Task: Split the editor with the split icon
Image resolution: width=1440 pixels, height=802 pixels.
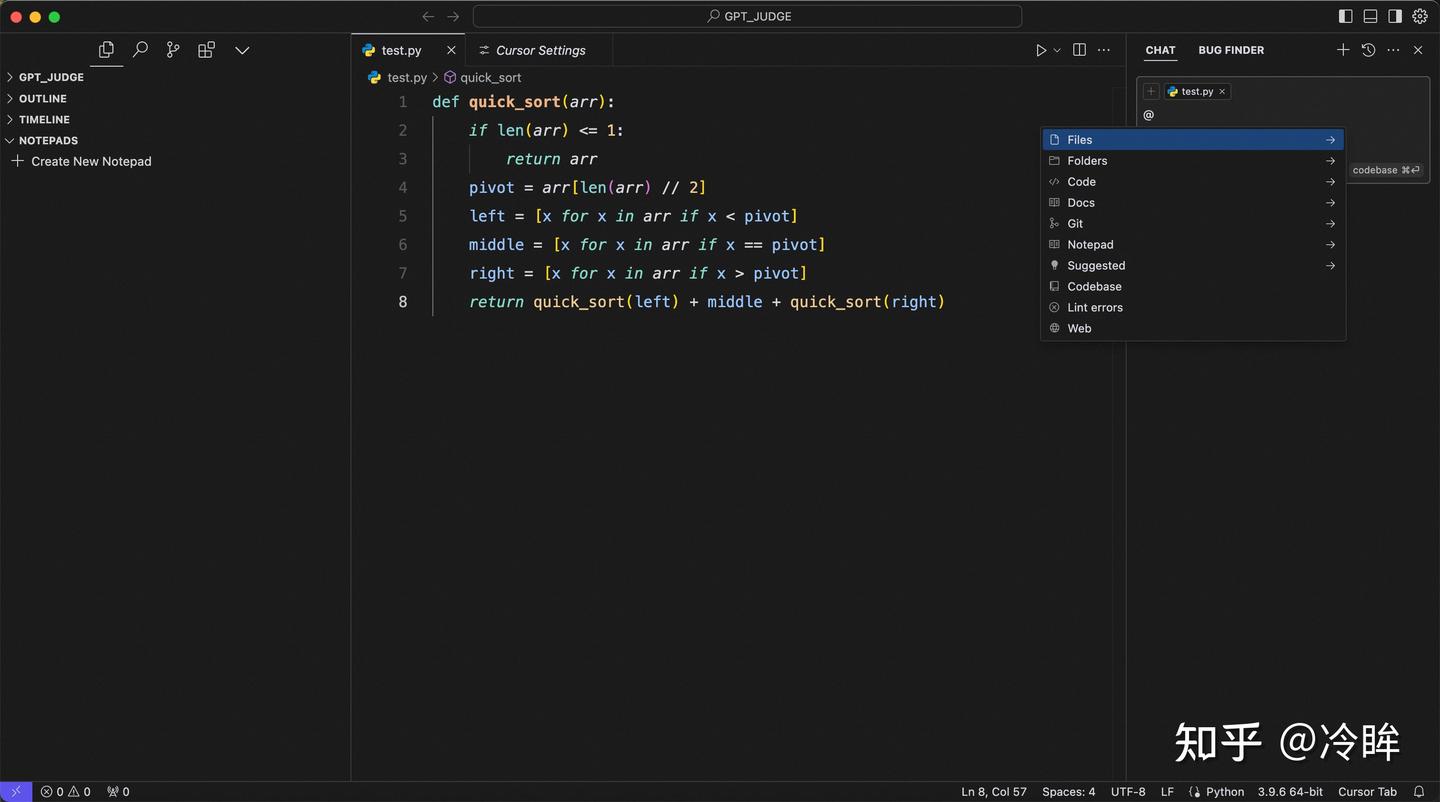Action: [x=1079, y=50]
